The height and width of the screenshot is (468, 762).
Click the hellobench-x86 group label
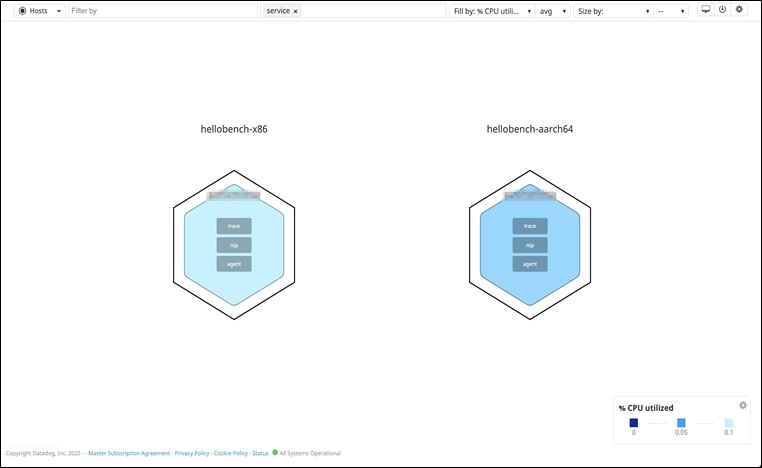pos(234,129)
